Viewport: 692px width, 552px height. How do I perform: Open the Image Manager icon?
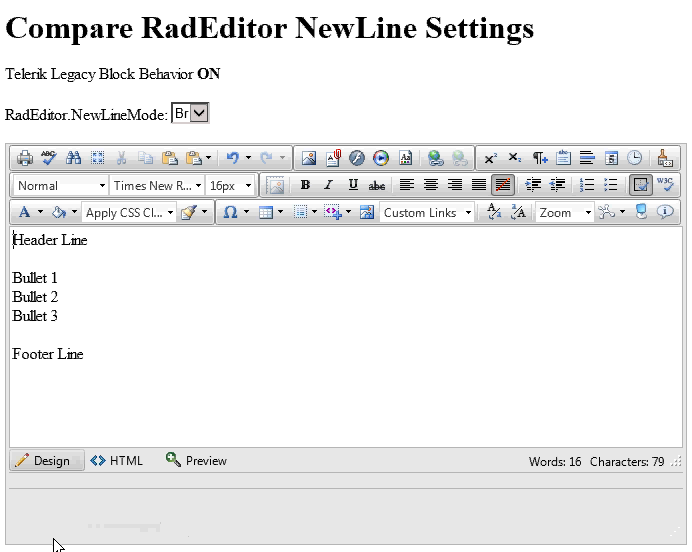(309, 158)
